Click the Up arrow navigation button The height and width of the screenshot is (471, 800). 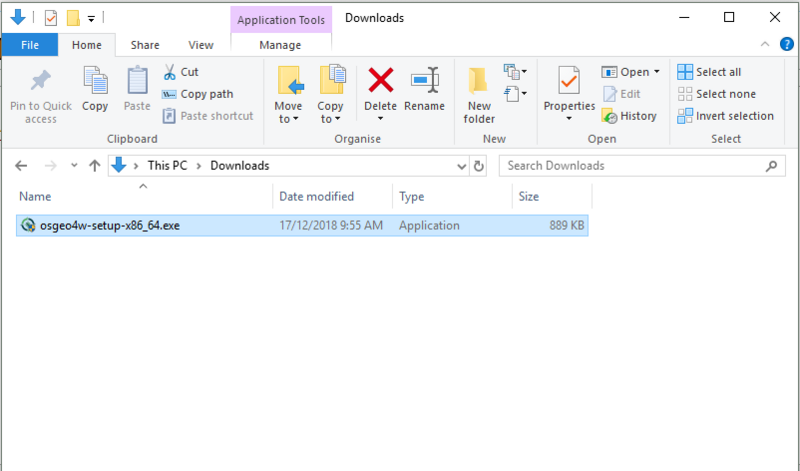(x=95, y=166)
